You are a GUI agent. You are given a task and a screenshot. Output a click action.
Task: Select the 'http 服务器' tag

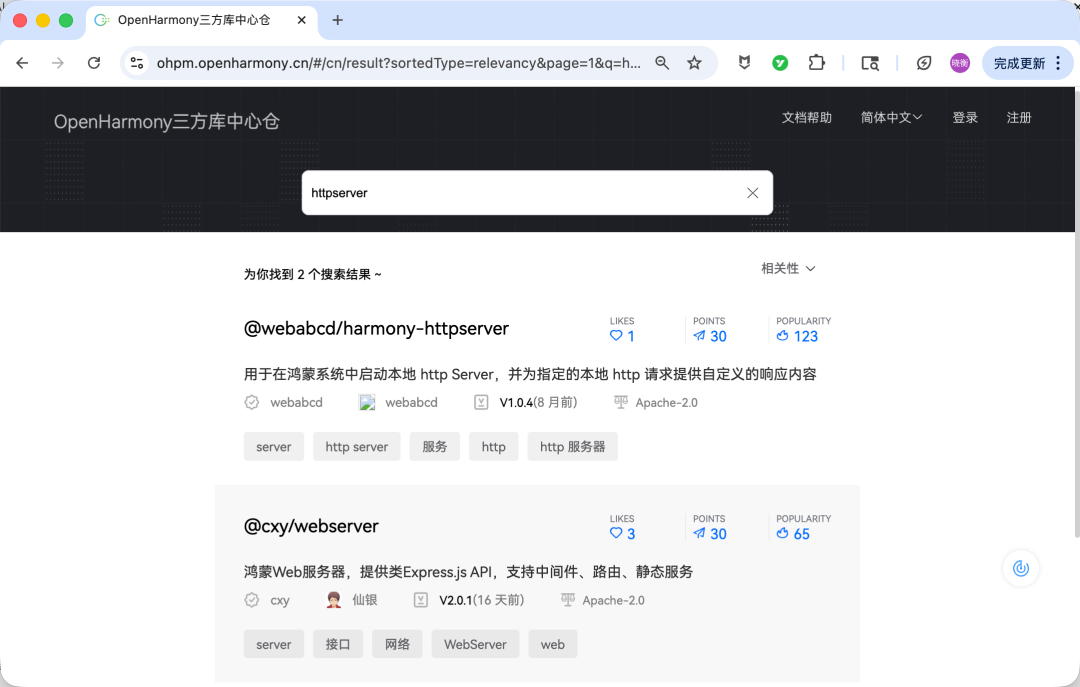[x=572, y=447]
